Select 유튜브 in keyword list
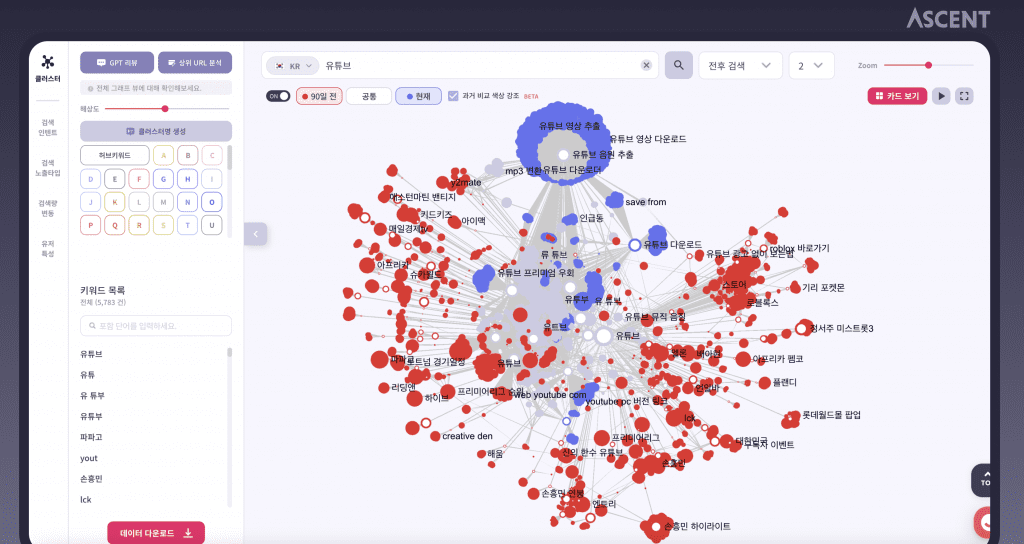Image resolution: width=1024 pixels, height=544 pixels. pos(91,354)
